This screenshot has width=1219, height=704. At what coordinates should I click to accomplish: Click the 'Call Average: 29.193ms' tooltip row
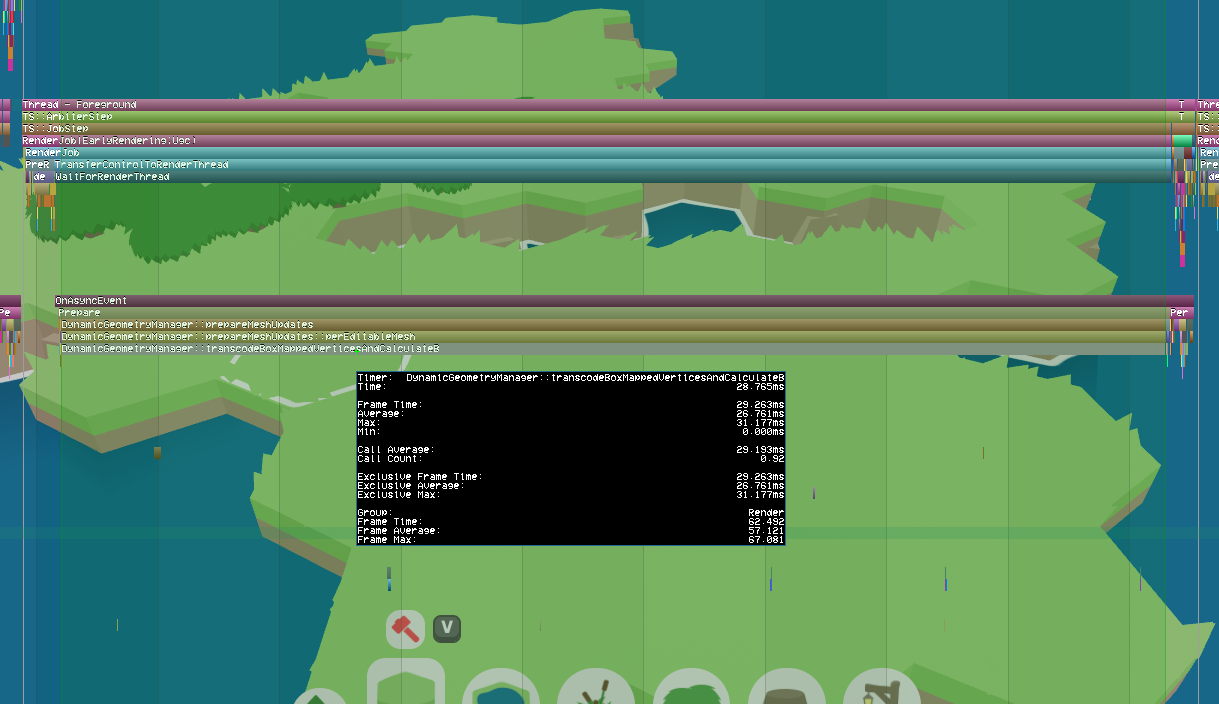(x=571, y=450)
